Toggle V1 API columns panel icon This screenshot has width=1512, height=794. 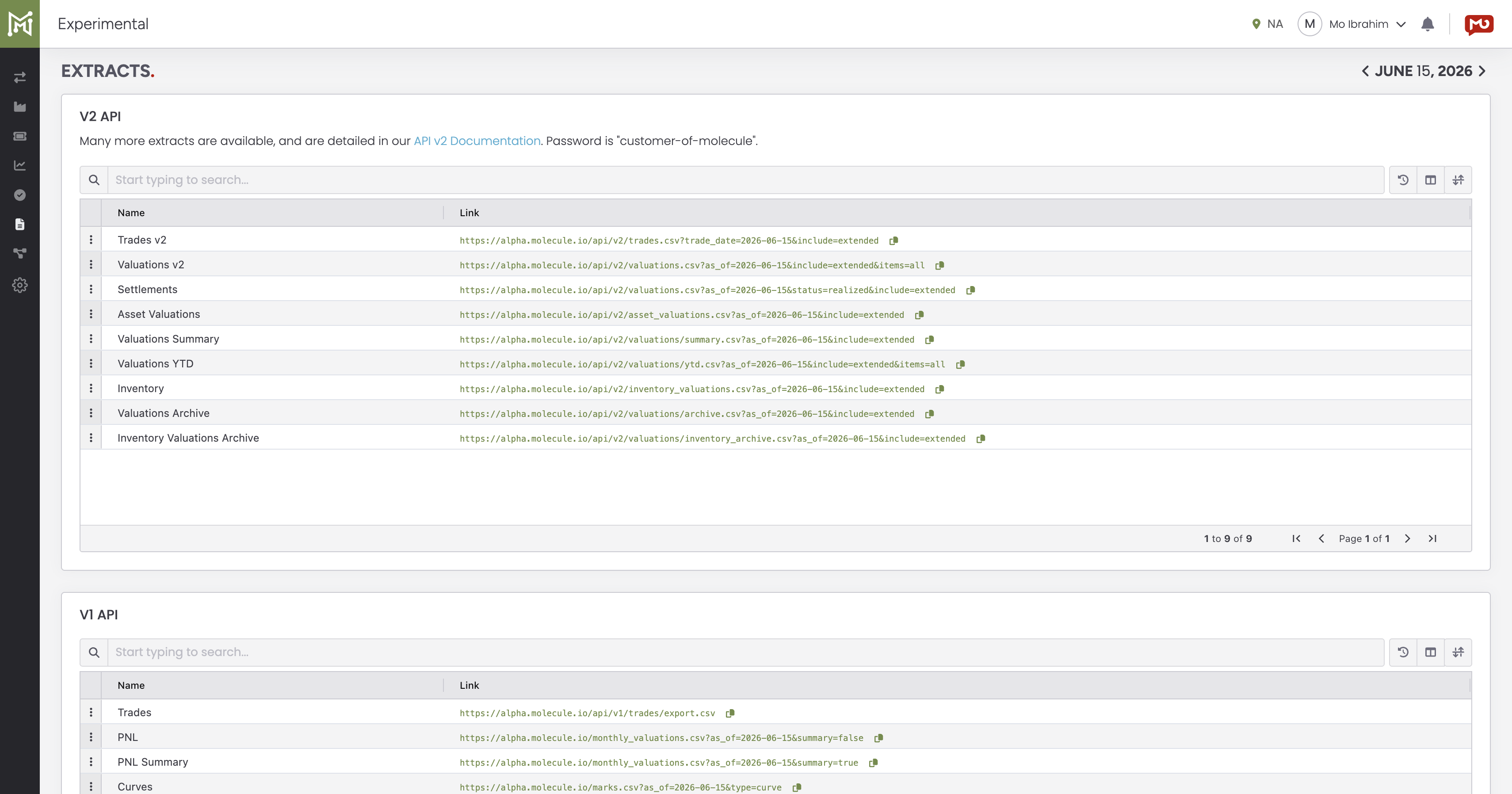(1430, 653)
